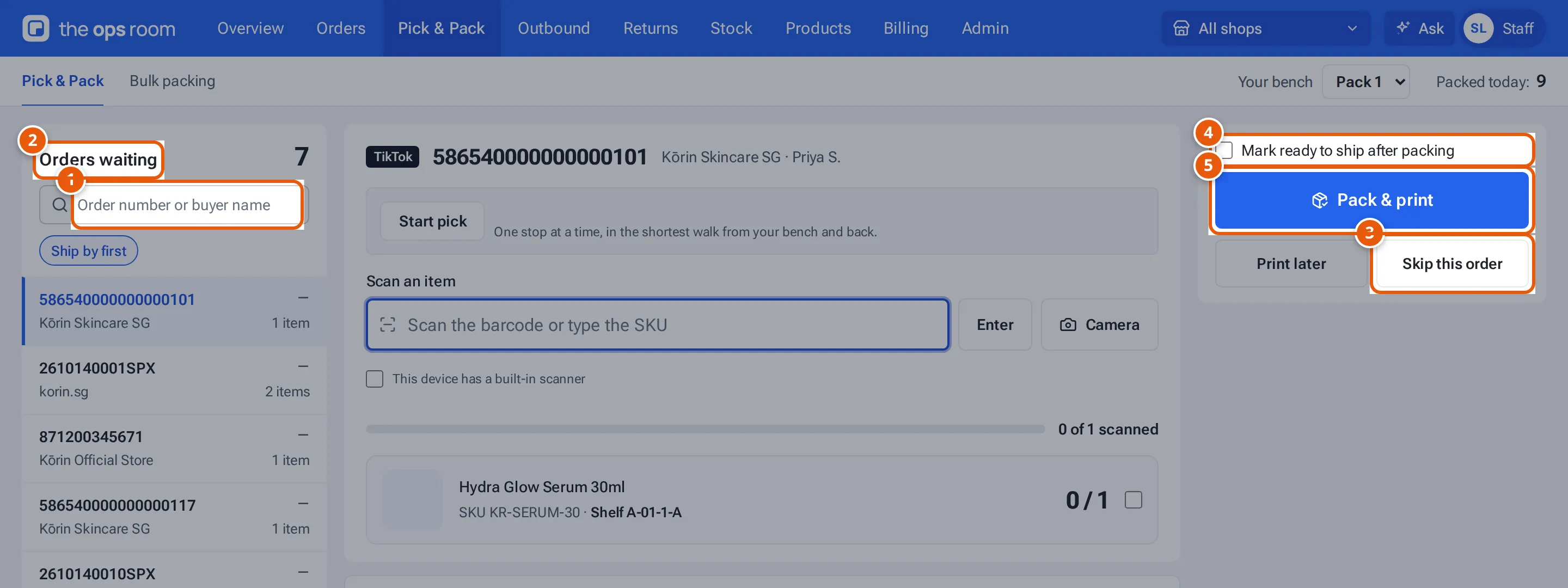Image resolution: width=1568 pixels, height=588 pixels.
Task: Open the Pack 1 bench dropdown
Action: pyautogui.click(x=1366, y=82)
